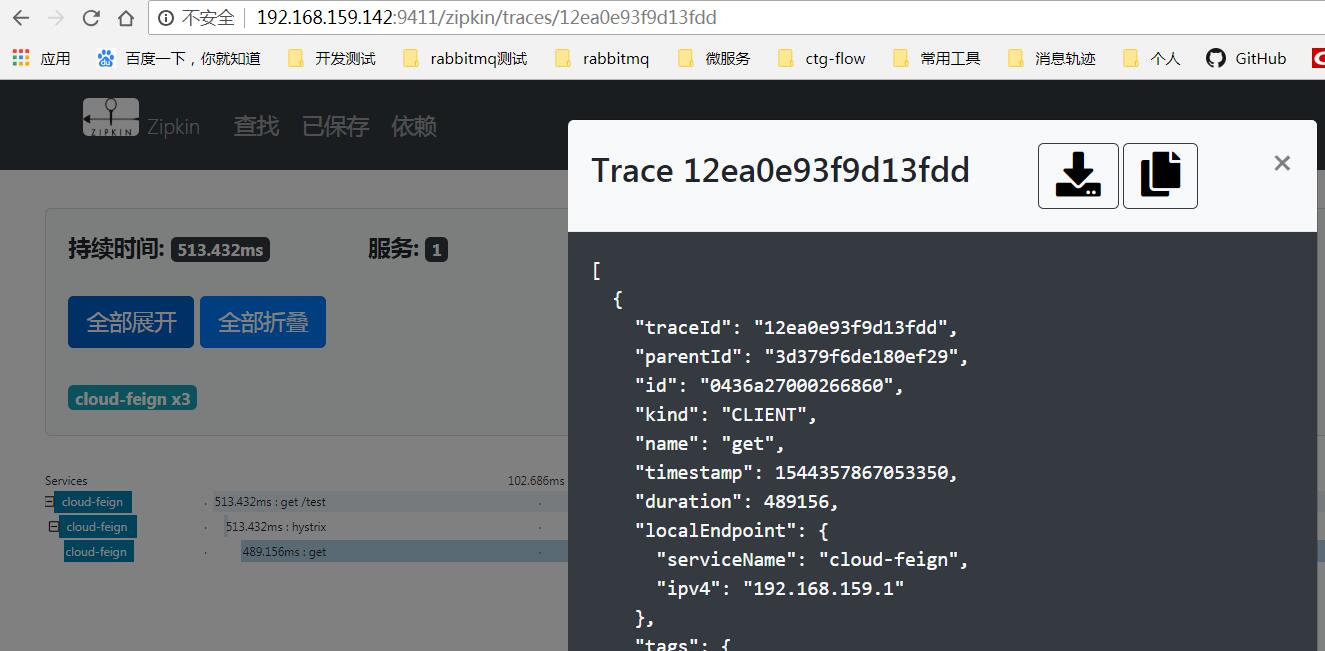
Task: Click the Zipkin logo image
Action: click(x=111, y=117)
